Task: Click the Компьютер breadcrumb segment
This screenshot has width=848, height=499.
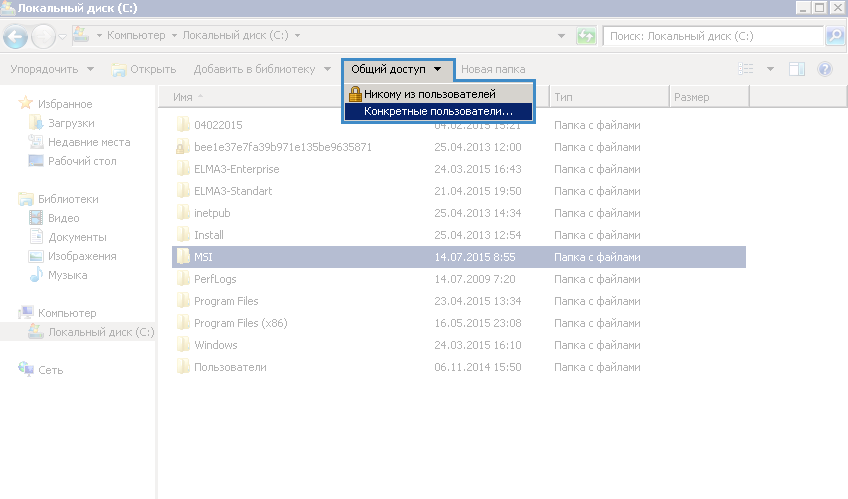Action: tap(136, 35)
